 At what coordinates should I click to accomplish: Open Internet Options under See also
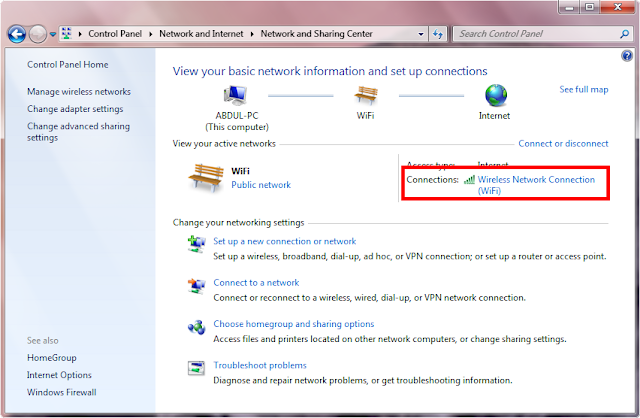[59, 375]
